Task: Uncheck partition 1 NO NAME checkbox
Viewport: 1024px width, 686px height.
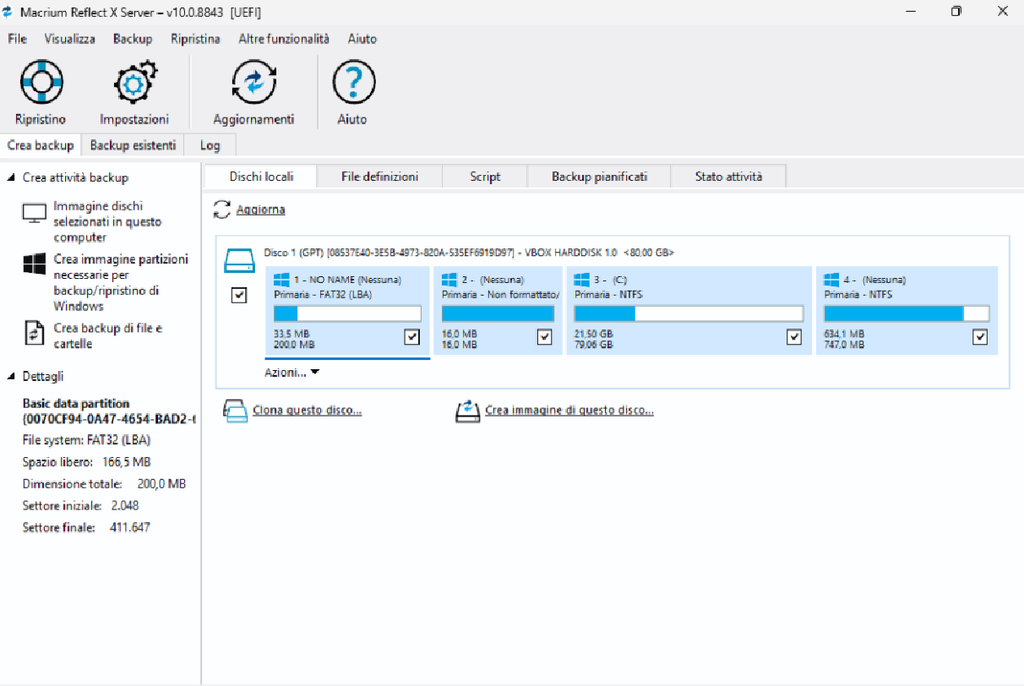Action: point(412,336)
